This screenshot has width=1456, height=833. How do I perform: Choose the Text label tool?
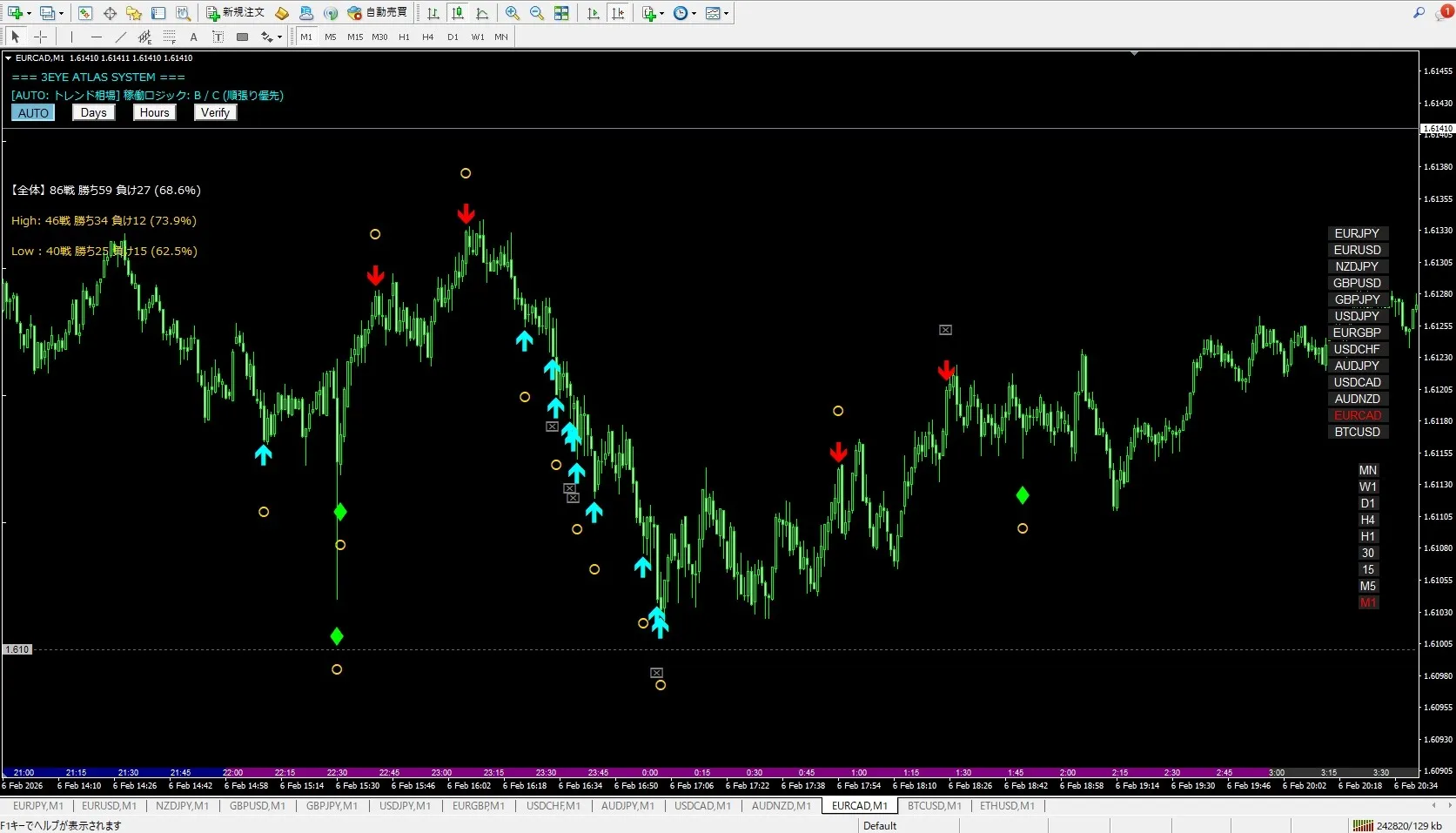tap(193, 37)
